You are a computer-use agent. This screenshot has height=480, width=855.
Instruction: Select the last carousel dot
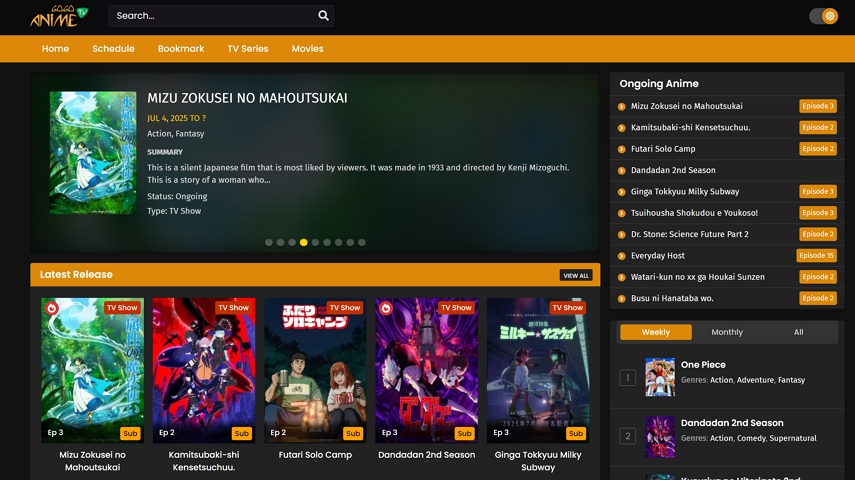coord(362,243)
